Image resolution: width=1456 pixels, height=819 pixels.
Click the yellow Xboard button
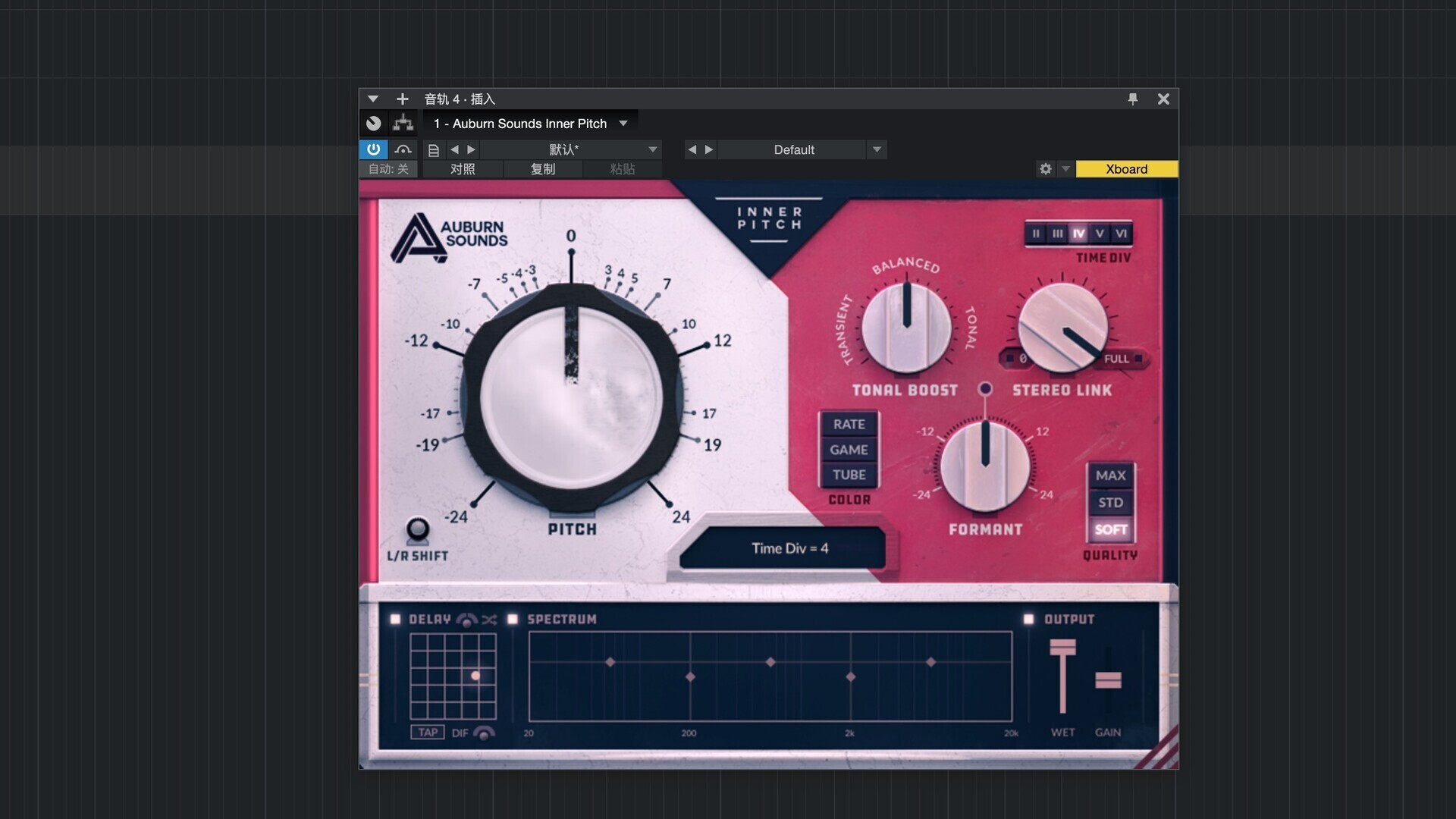coord(1127,169)
